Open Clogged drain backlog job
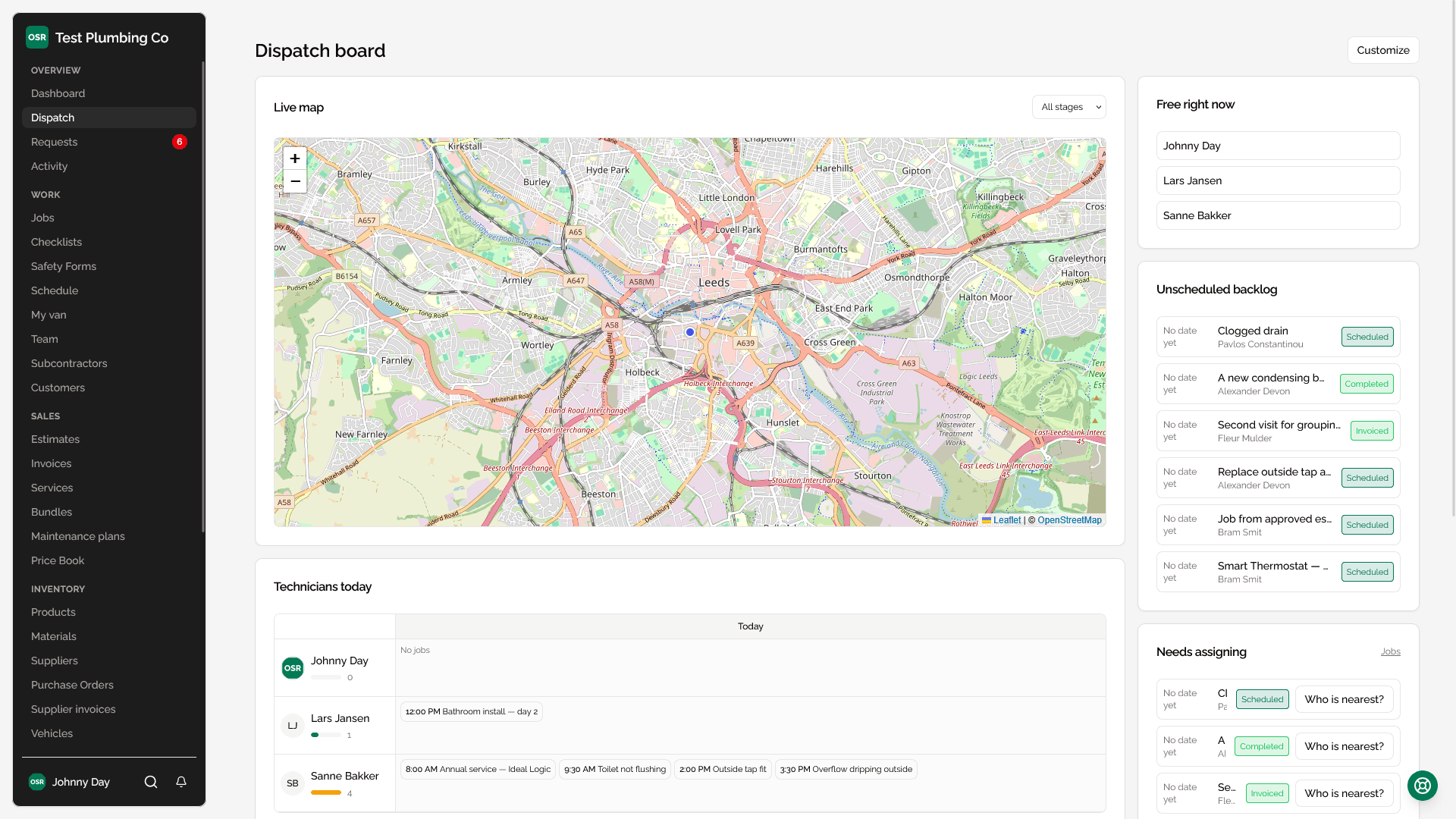Viewport: 1456px width, 819px height. 1279,337
